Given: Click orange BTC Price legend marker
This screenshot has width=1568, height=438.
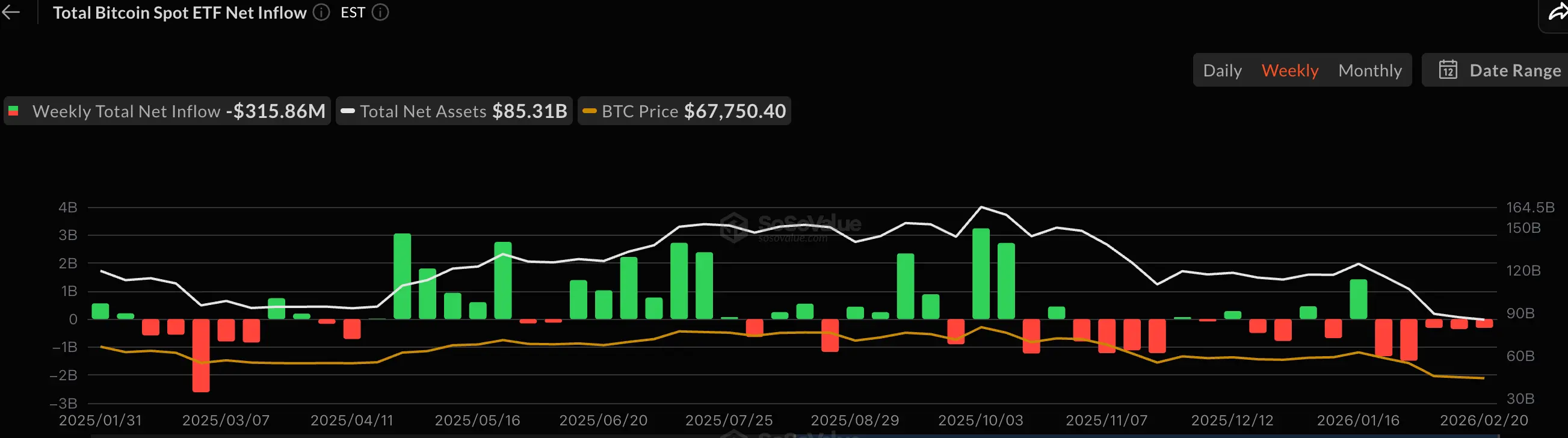Looking at the screenshot, I should pos(588,111).
